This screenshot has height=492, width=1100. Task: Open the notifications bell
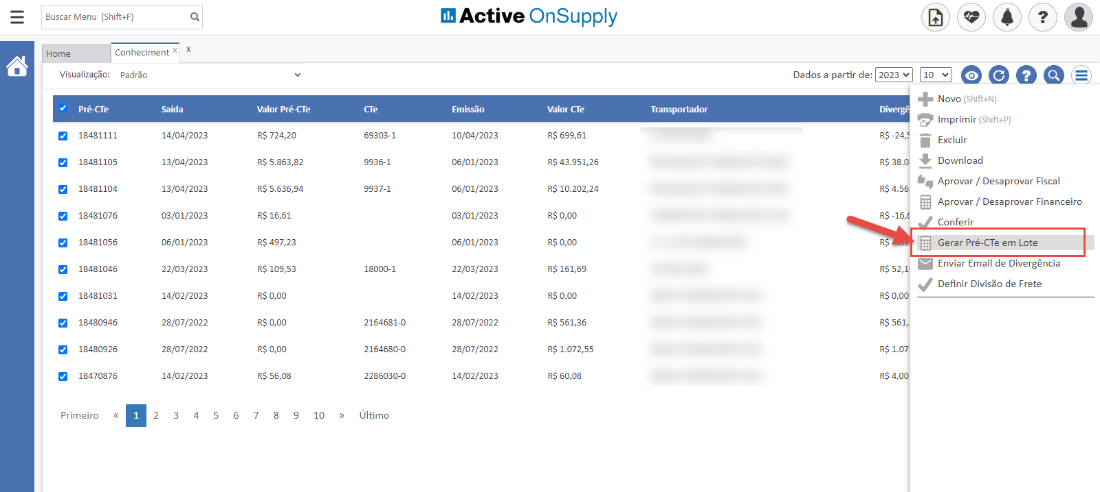(x=1007, y=18)
